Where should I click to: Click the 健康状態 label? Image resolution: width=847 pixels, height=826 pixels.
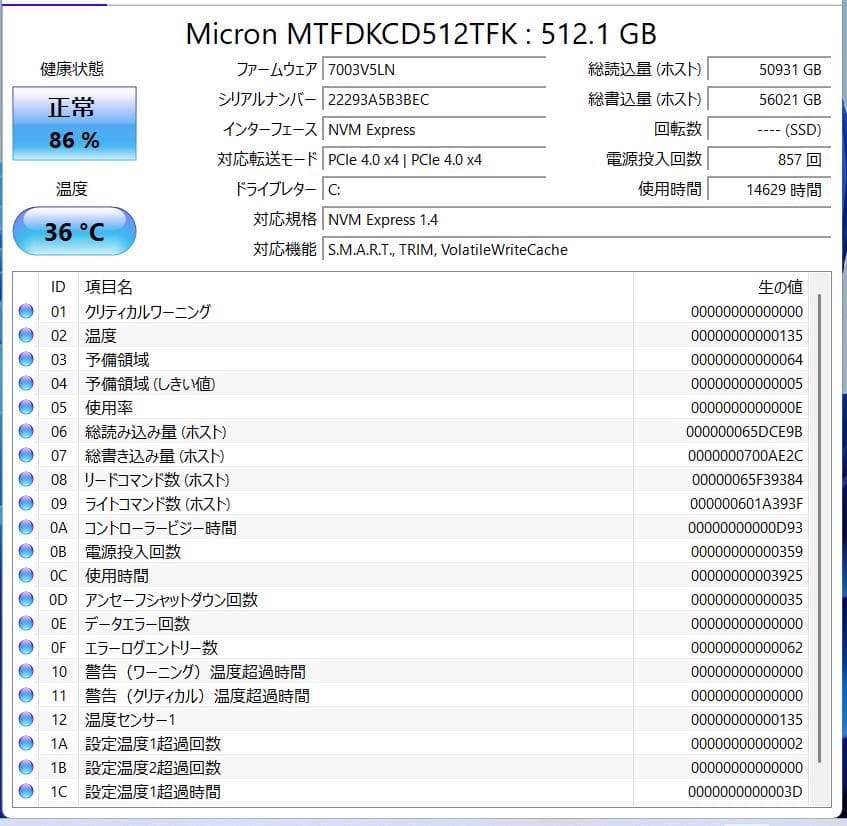[74, 70]
